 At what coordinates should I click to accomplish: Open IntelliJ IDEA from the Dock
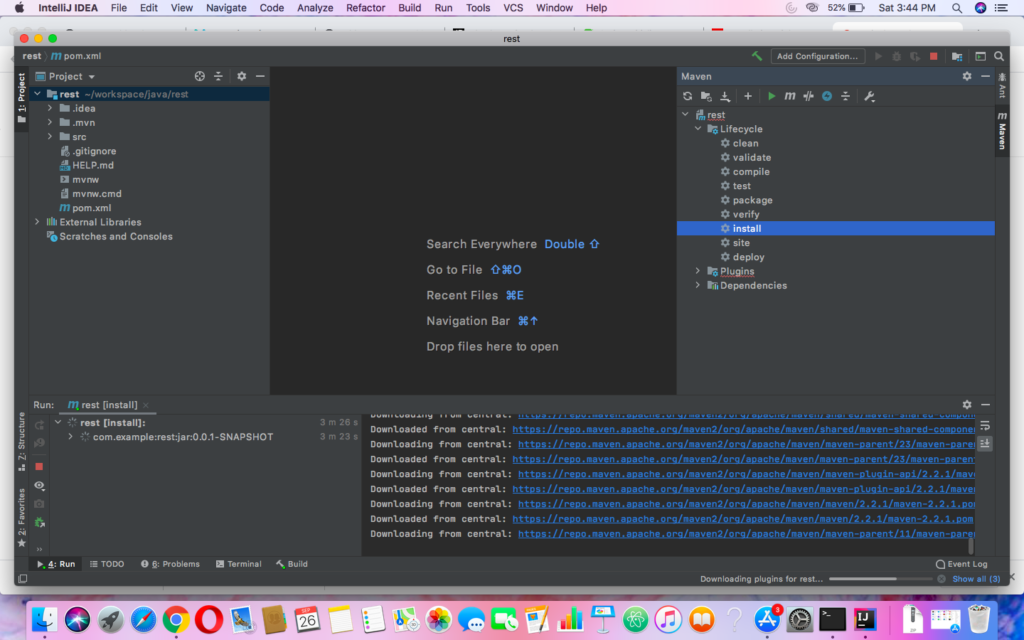[865, 619]
